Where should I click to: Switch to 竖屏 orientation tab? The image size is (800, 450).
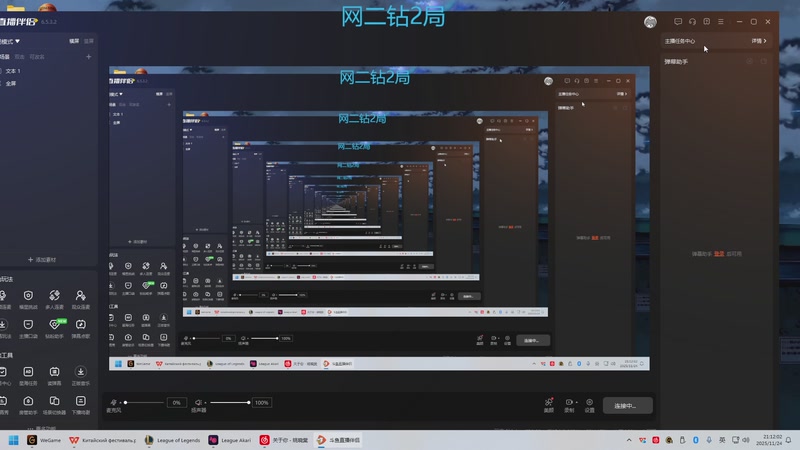89,41
